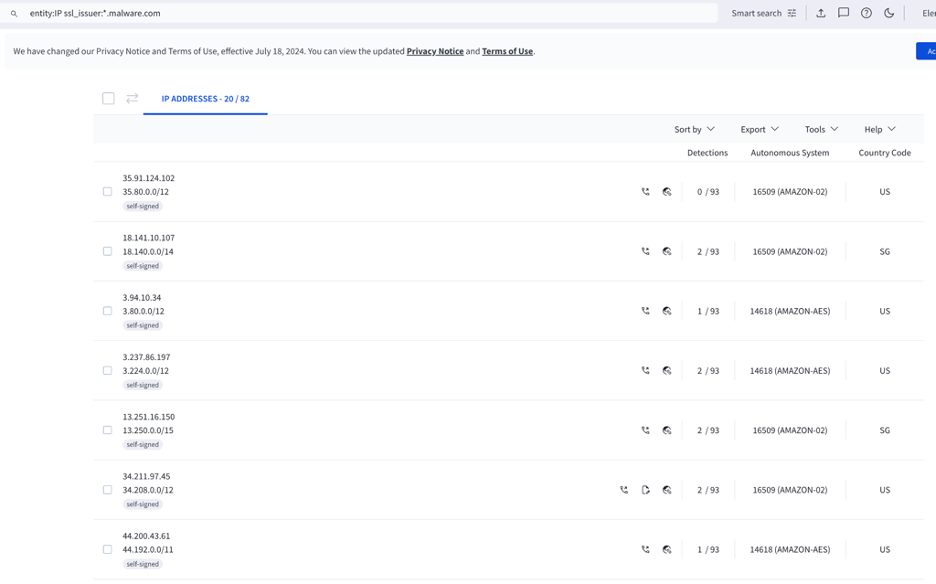936x584 pixels.
Task: Click the 0 / 93 detections value
Action: 708,192
